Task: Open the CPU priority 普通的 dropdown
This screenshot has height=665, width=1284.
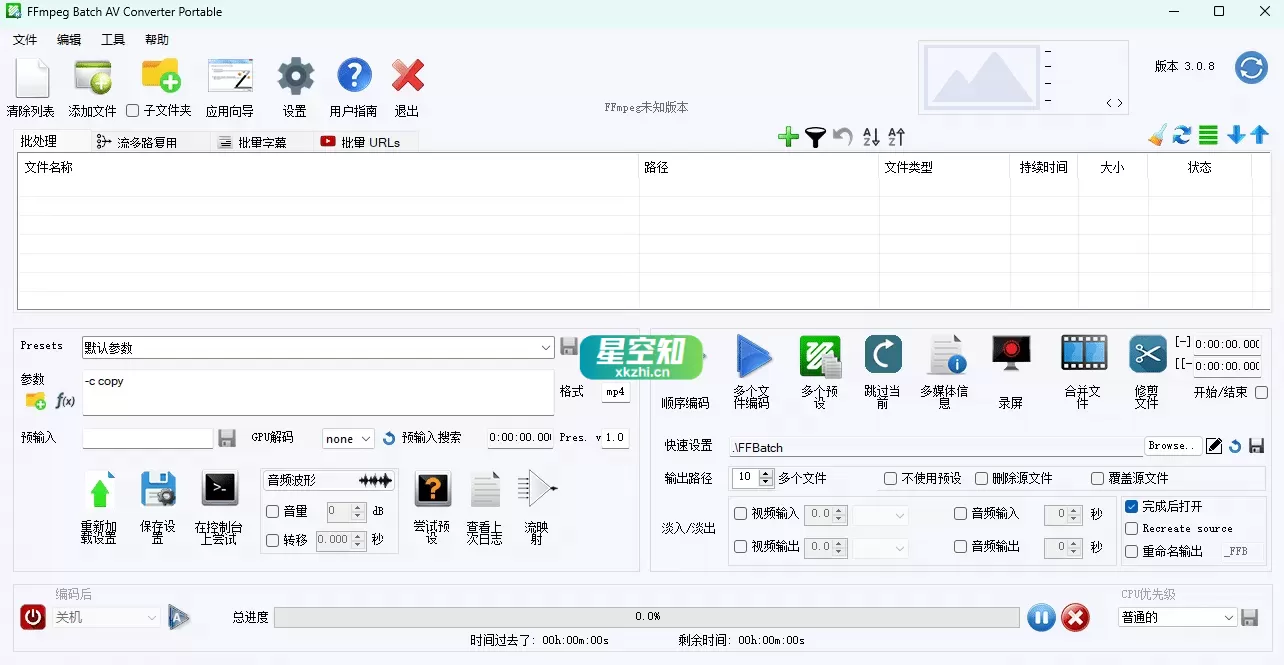Action: 1176,617
